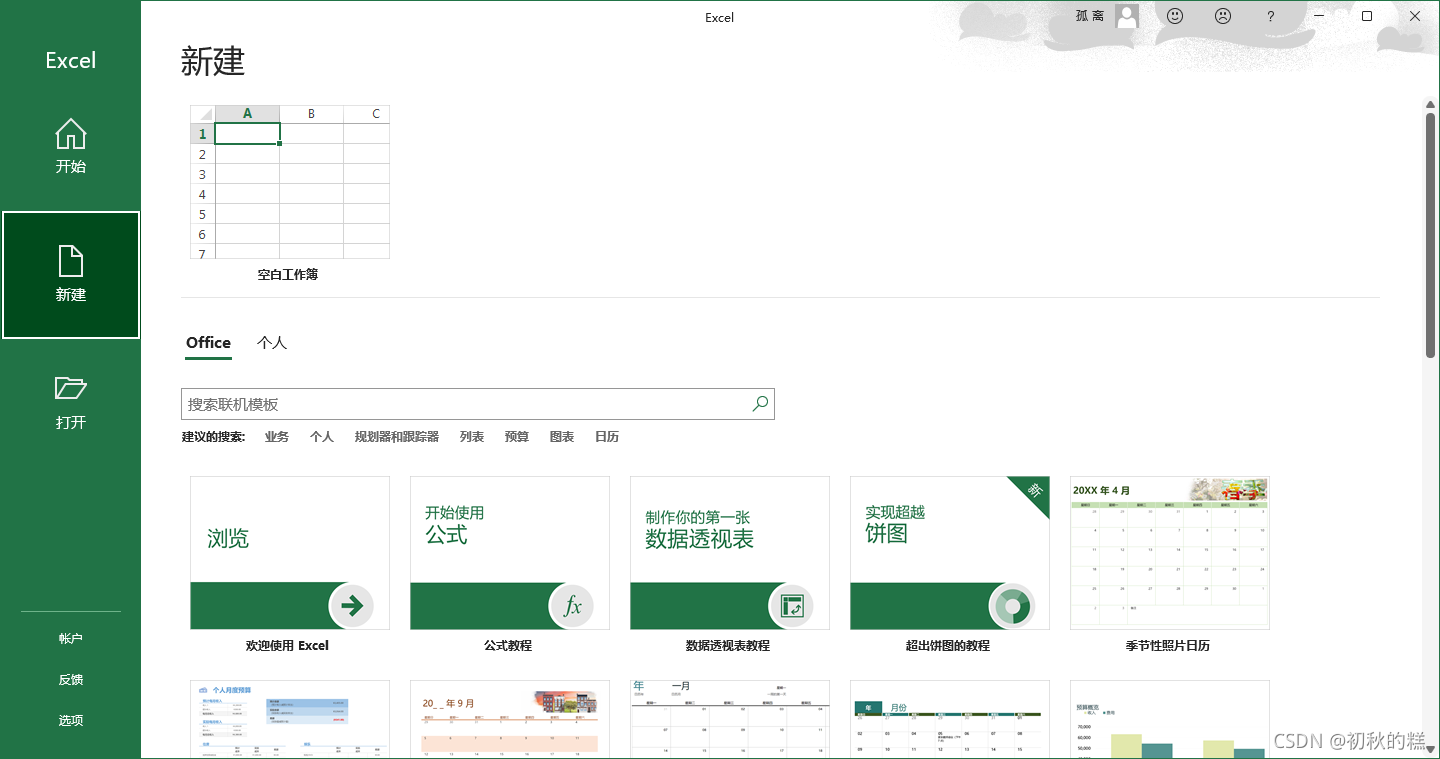Open 帐户 account settings

pyautogui.click(x=70, y=638)
